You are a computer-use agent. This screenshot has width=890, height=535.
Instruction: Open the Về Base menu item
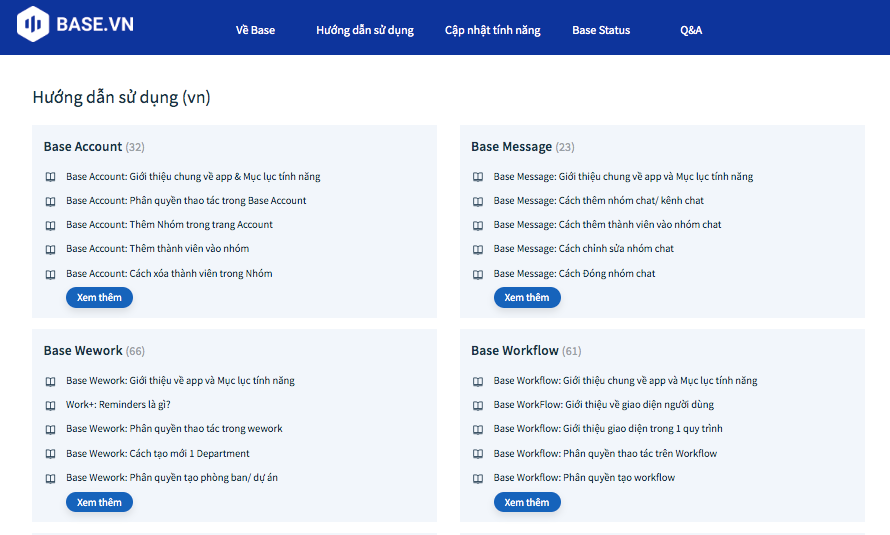(255, 30)
